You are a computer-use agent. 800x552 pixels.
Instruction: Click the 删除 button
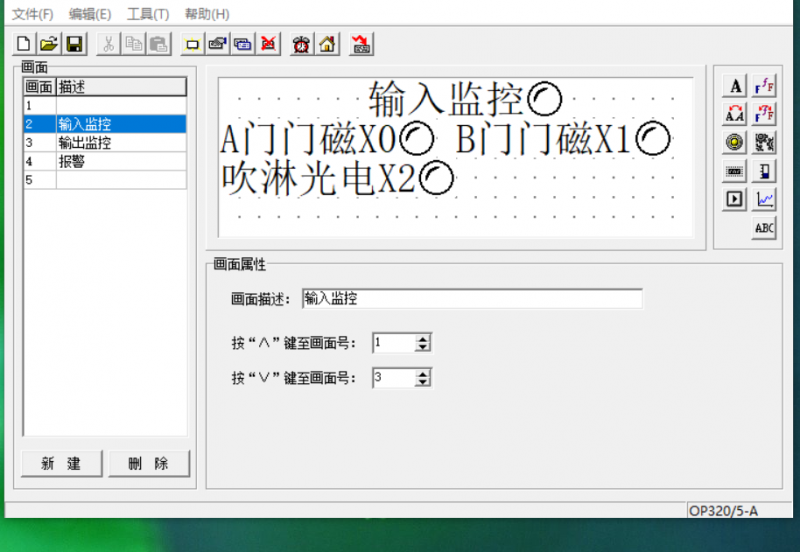149,463
